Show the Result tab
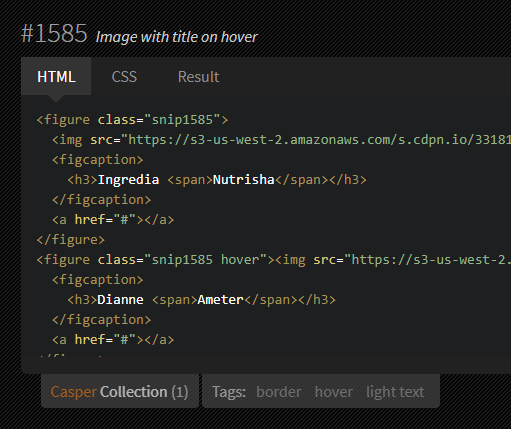The width and height of the screenshot is (511, 429). (198, 77)
